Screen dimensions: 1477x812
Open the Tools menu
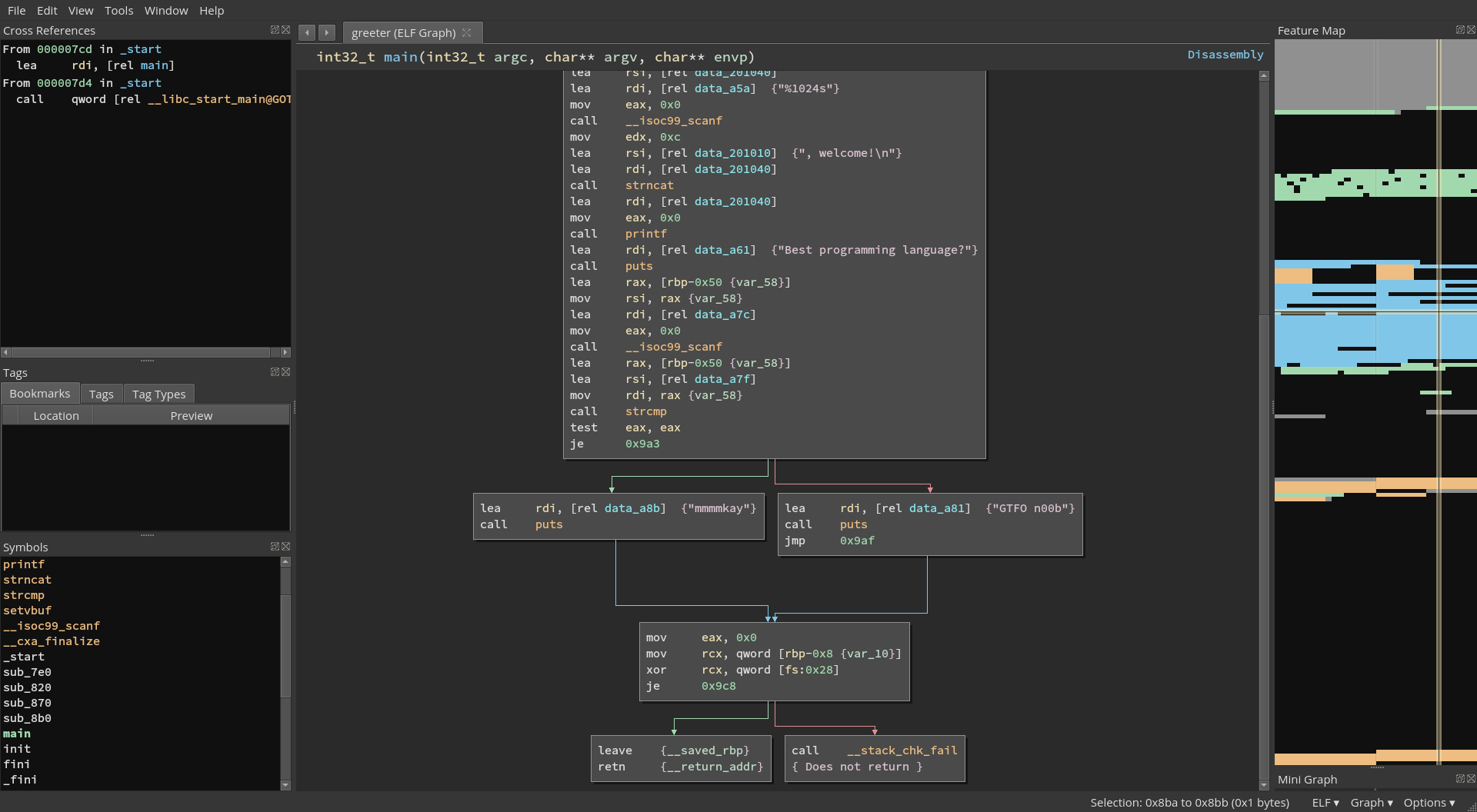(119, 11)
